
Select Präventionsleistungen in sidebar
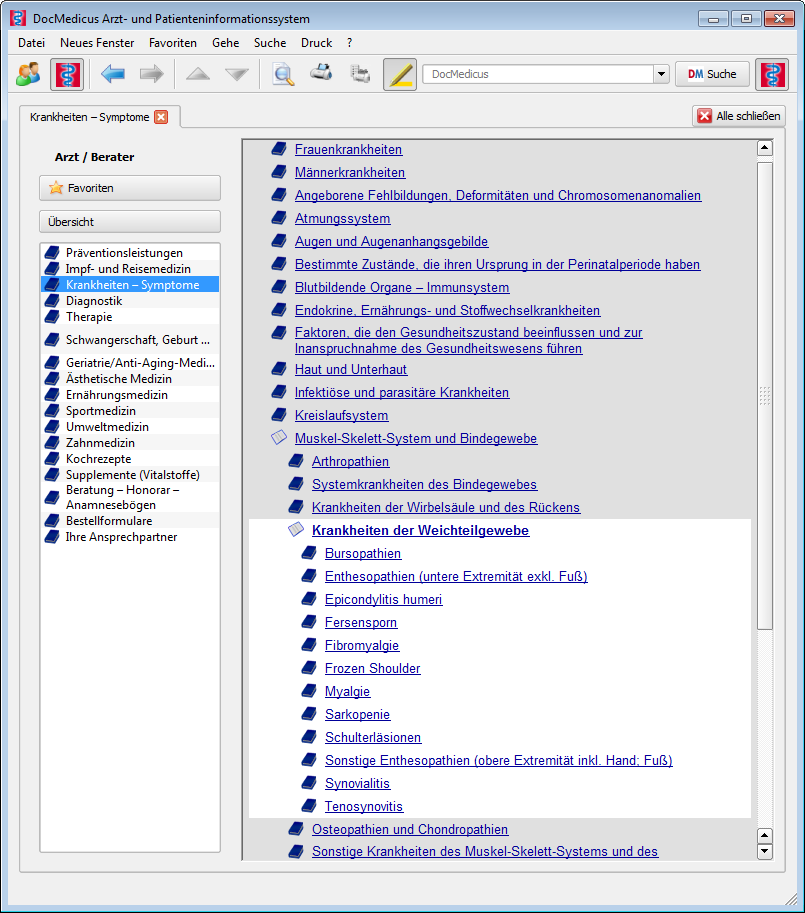pyautogui.click(x=130, y=253)
